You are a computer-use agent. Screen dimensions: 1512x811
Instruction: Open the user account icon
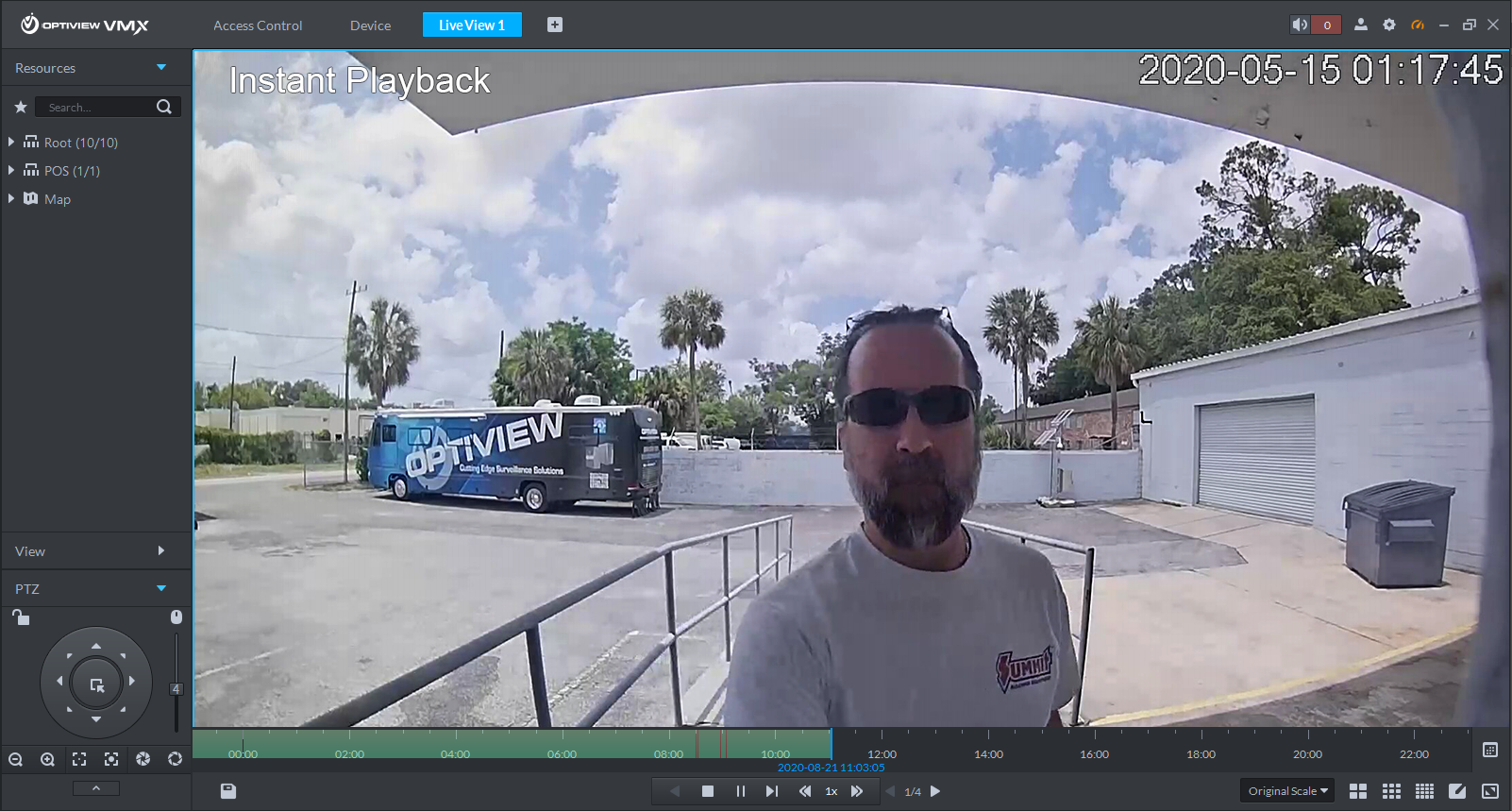pyautogui.click(x=1360, y=25)
